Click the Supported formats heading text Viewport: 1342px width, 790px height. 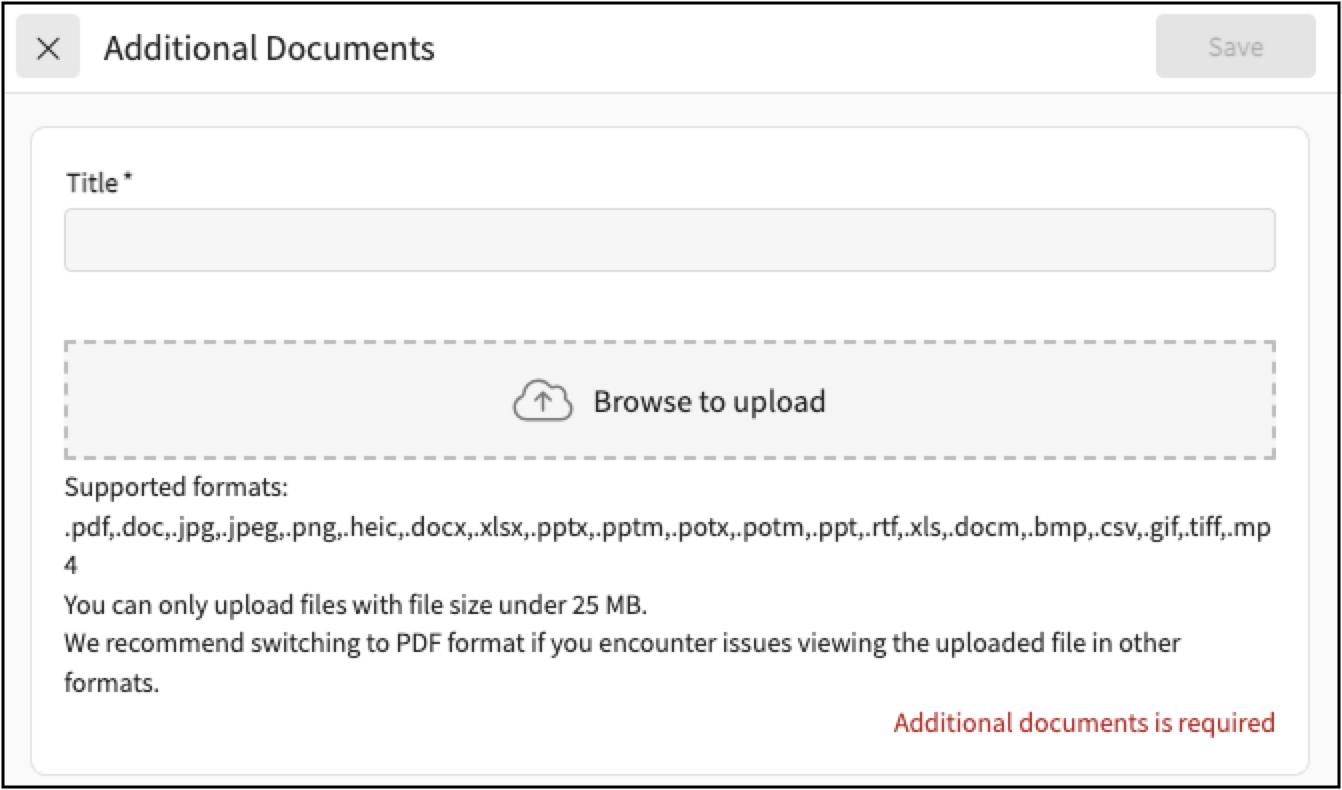[x=176, y=489]
